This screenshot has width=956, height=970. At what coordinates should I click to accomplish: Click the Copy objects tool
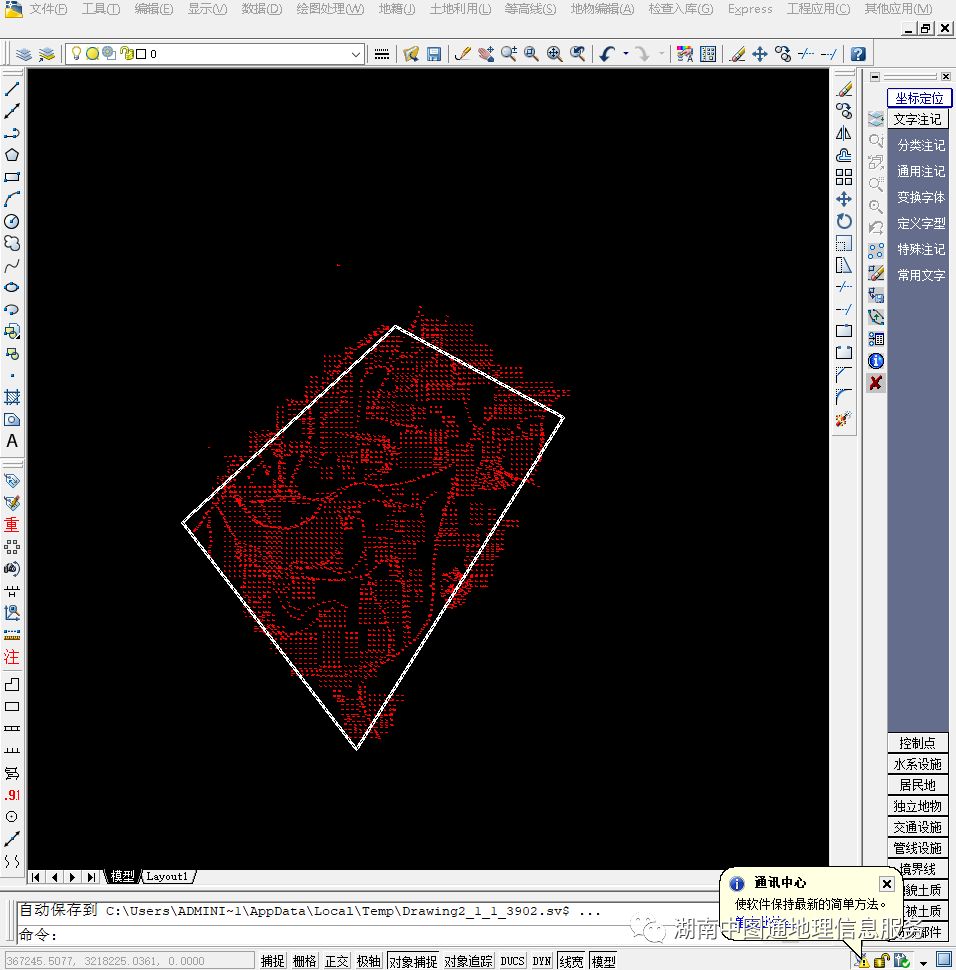[844, 111]
